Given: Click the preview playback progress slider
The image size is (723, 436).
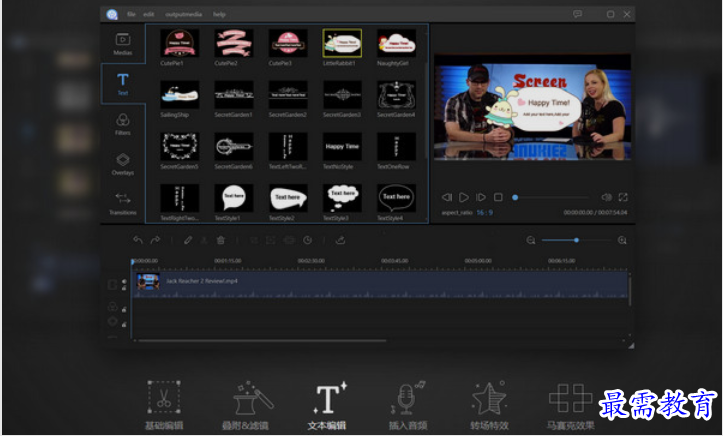Looking at the screenshot, I should (551, 197).
